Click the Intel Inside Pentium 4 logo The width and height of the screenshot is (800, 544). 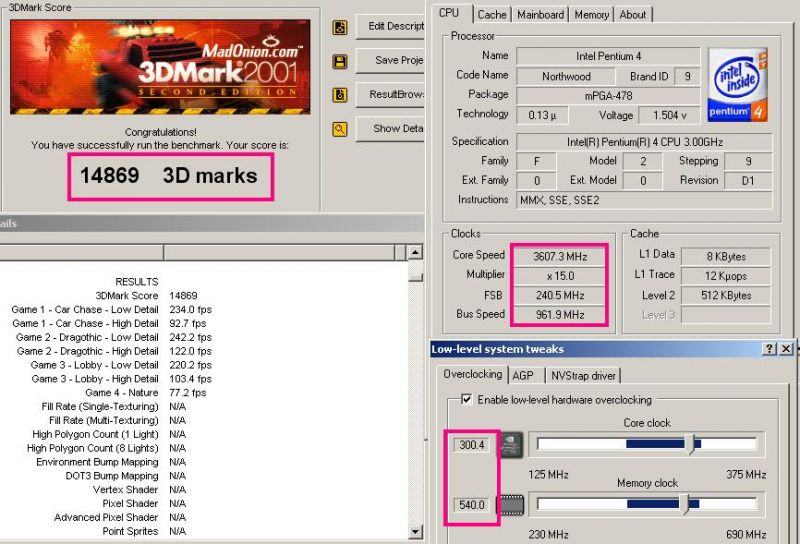tap(737, 85)
